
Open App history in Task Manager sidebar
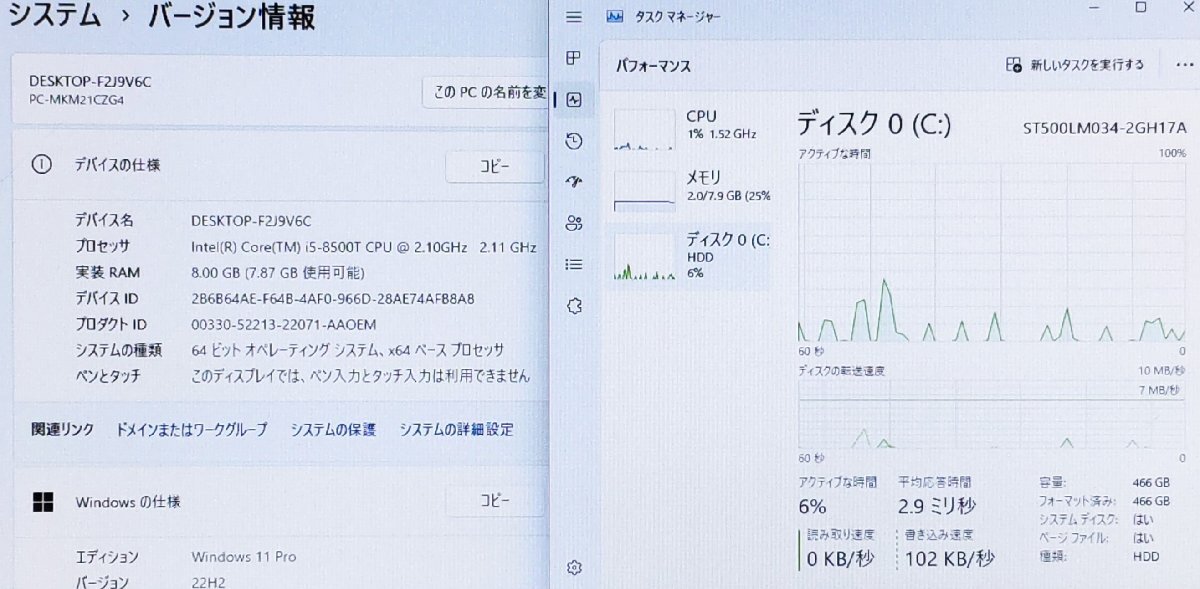pyautogui.click(x=573, y=140)
